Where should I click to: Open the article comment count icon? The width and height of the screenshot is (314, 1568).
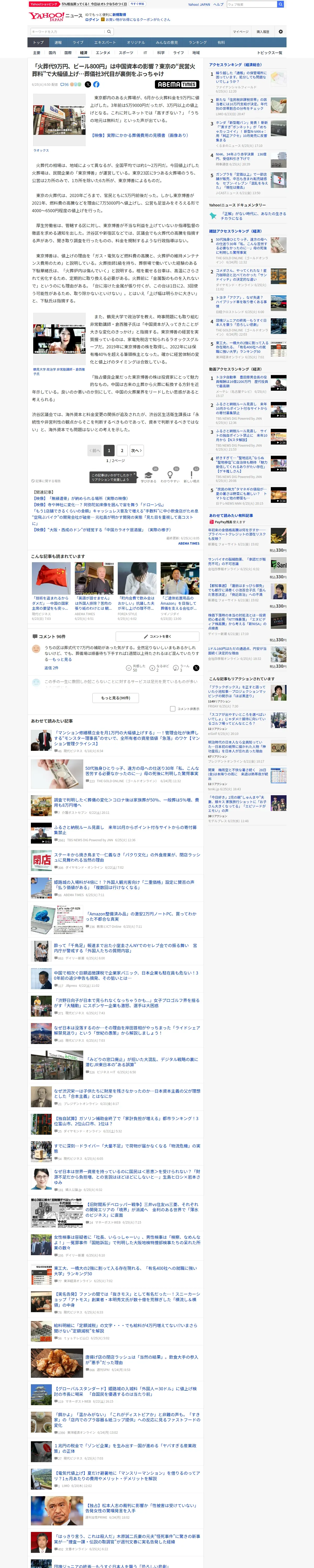(64, 85)
